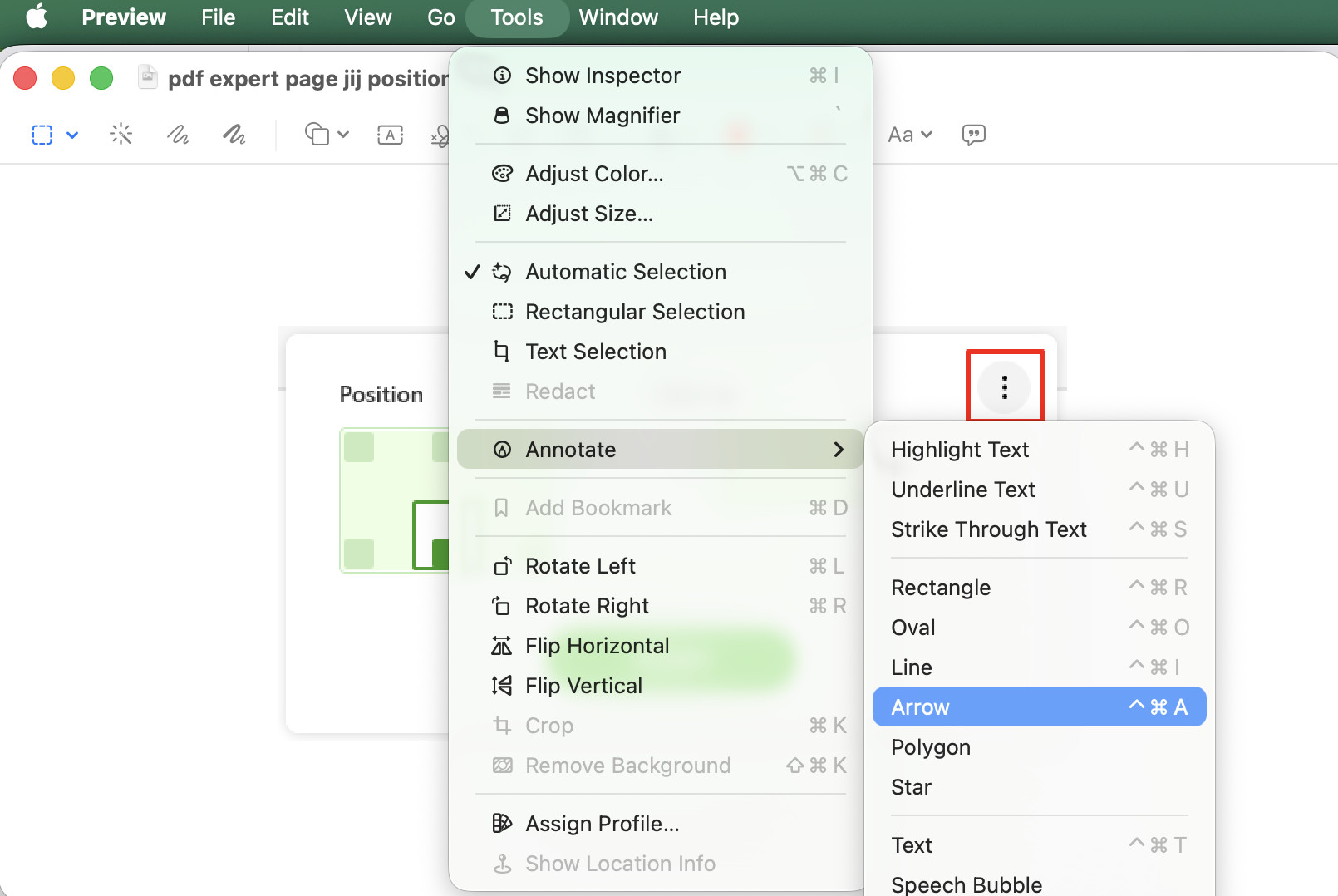Open the Apple menu
Image resolution: width=1338 pixels, height=896 pixels.
click(37, 17)
